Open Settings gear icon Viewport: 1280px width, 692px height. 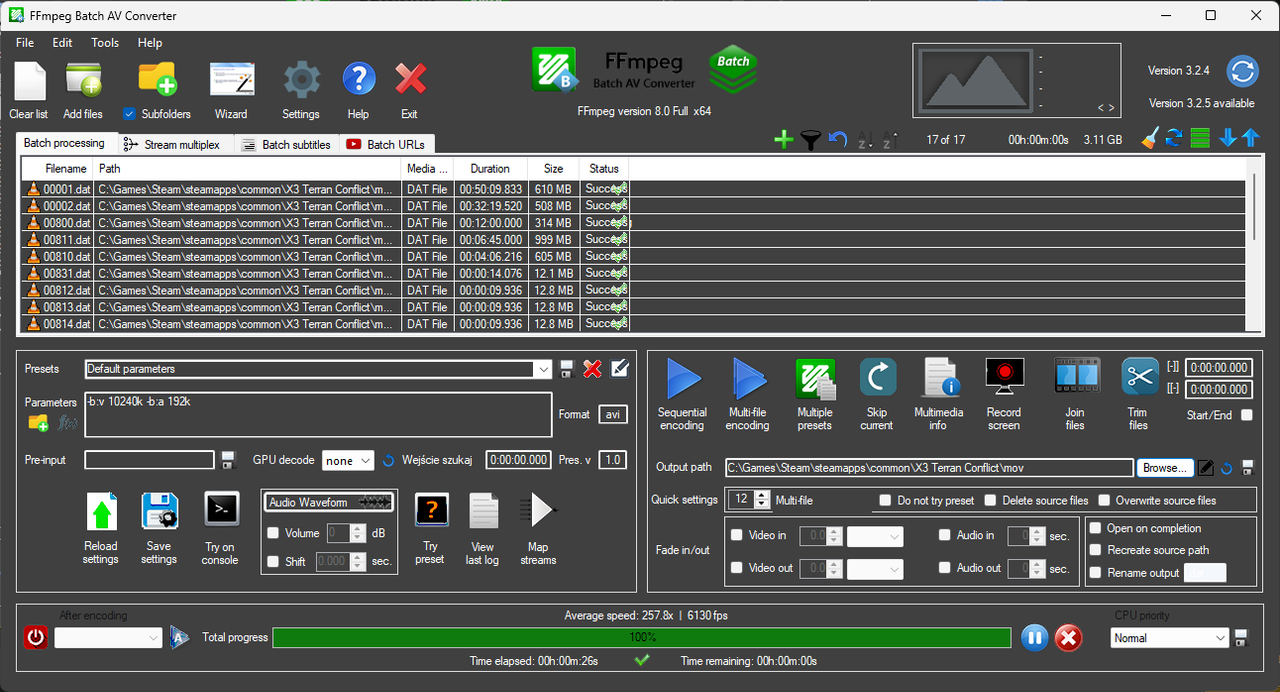[301, 80]
